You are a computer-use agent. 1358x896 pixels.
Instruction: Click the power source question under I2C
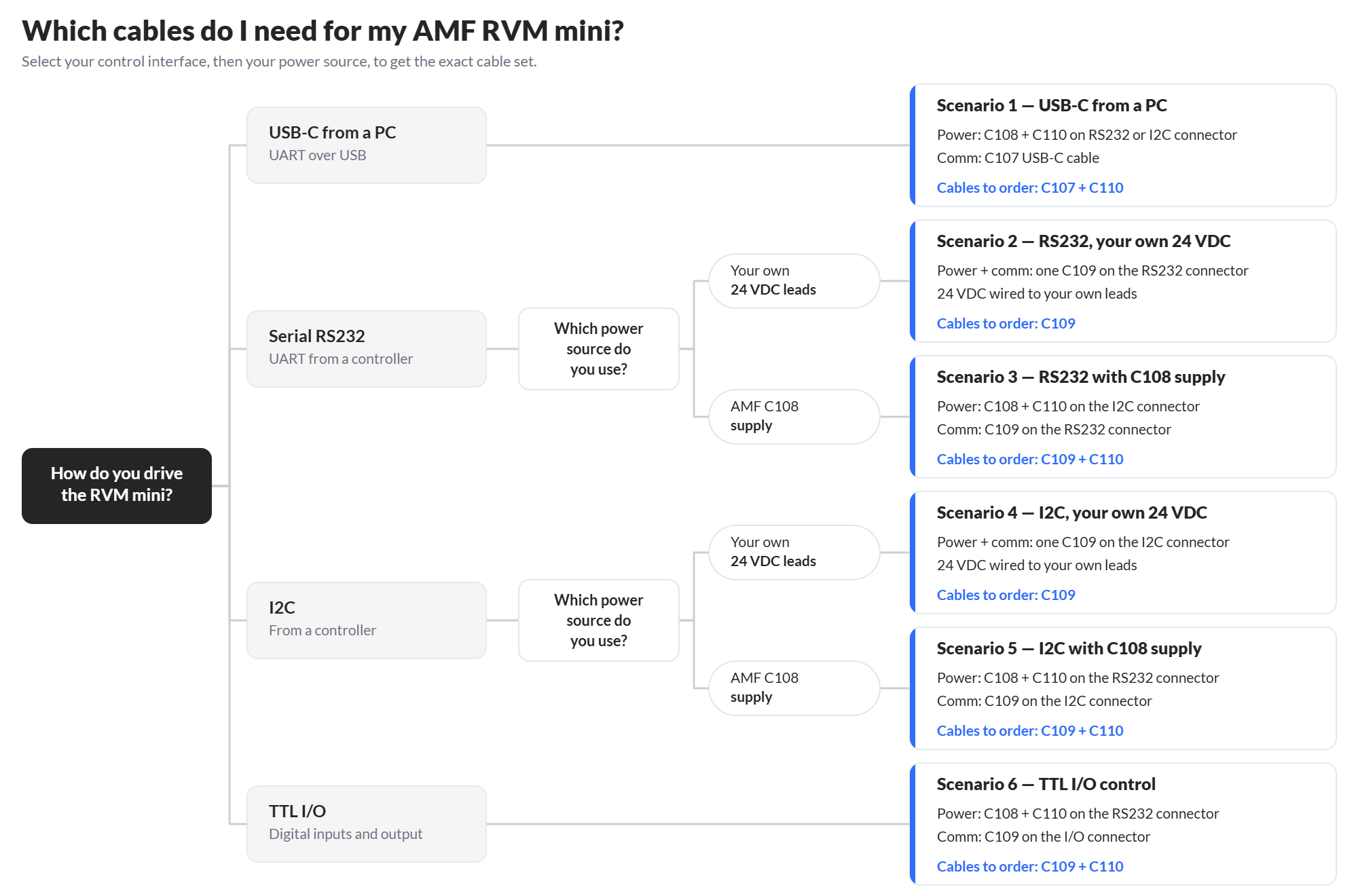tap(599, 620)
